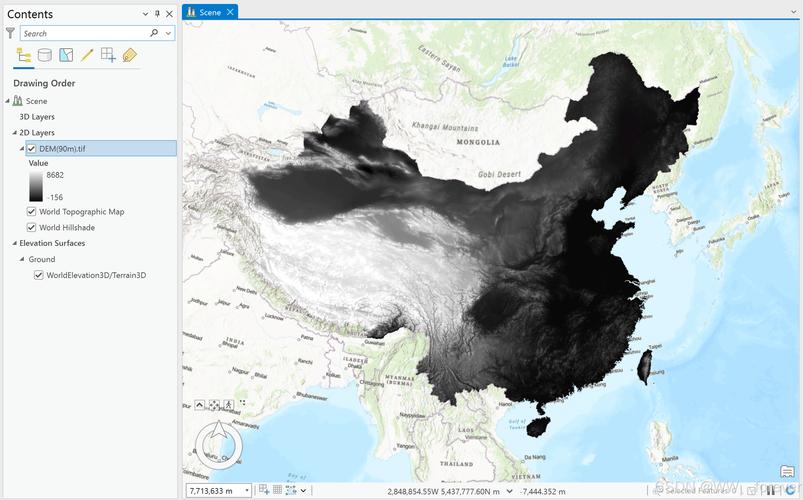Screen dimensions: 803x500
Task: Select the 3D Layers group
Action: (x=37, y=117)
